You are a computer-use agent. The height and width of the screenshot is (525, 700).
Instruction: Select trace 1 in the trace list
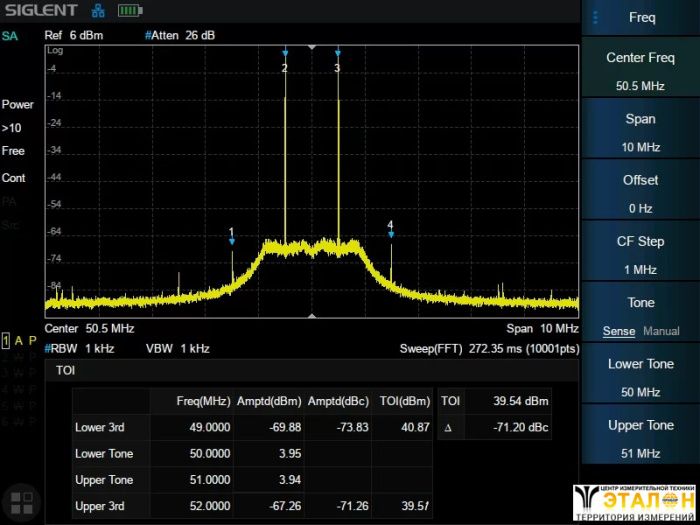click(x=6, y=340)
